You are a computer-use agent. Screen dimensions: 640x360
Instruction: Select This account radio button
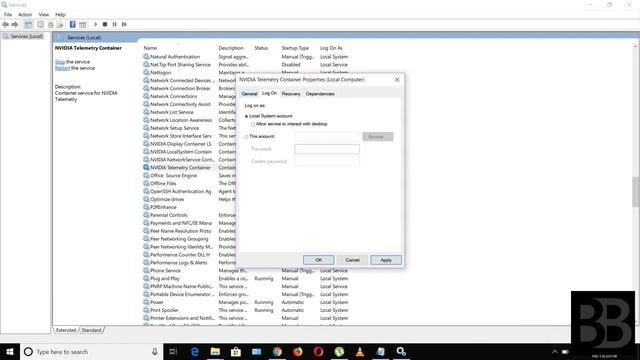(x=247, y=137)
